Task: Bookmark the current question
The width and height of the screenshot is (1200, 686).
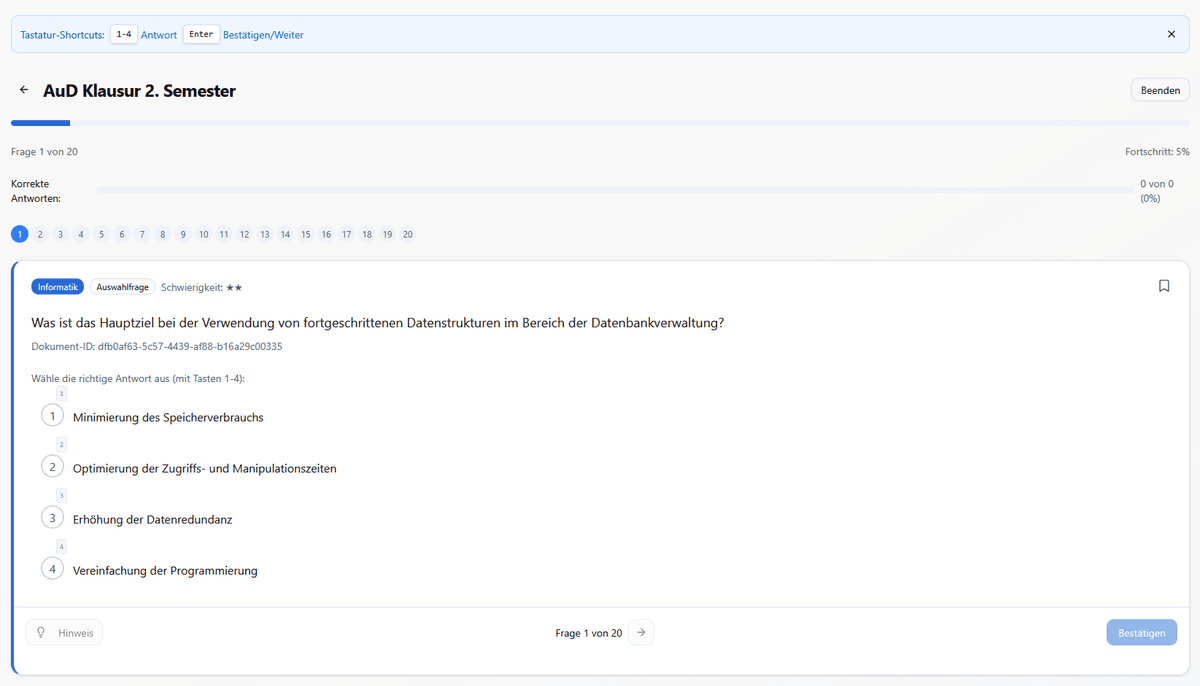Action: coord(1164,286)
